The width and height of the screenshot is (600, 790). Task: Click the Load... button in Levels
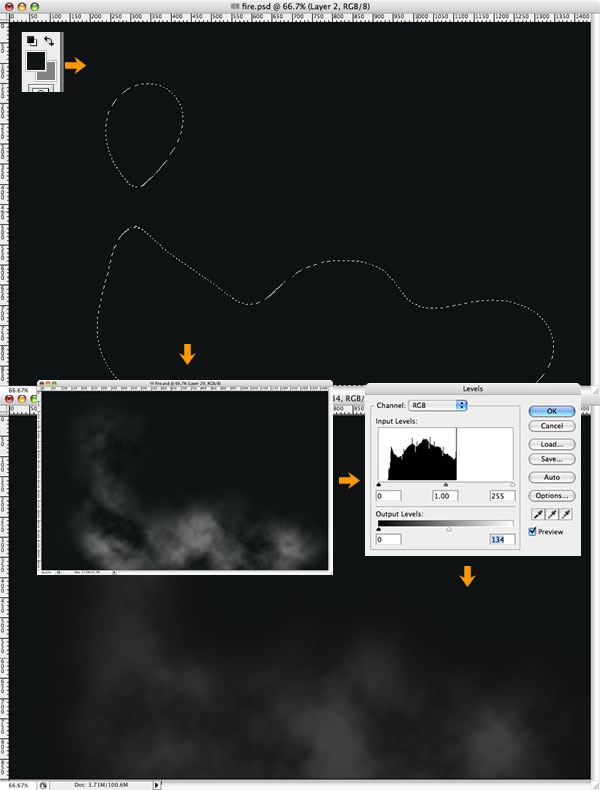tap(552, 444)
